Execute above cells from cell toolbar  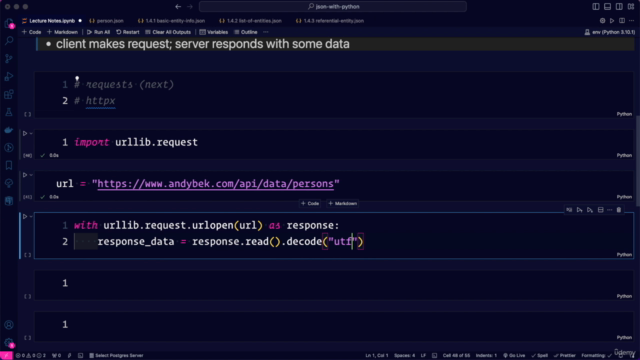pyautogui.click(x=579, y=210)
